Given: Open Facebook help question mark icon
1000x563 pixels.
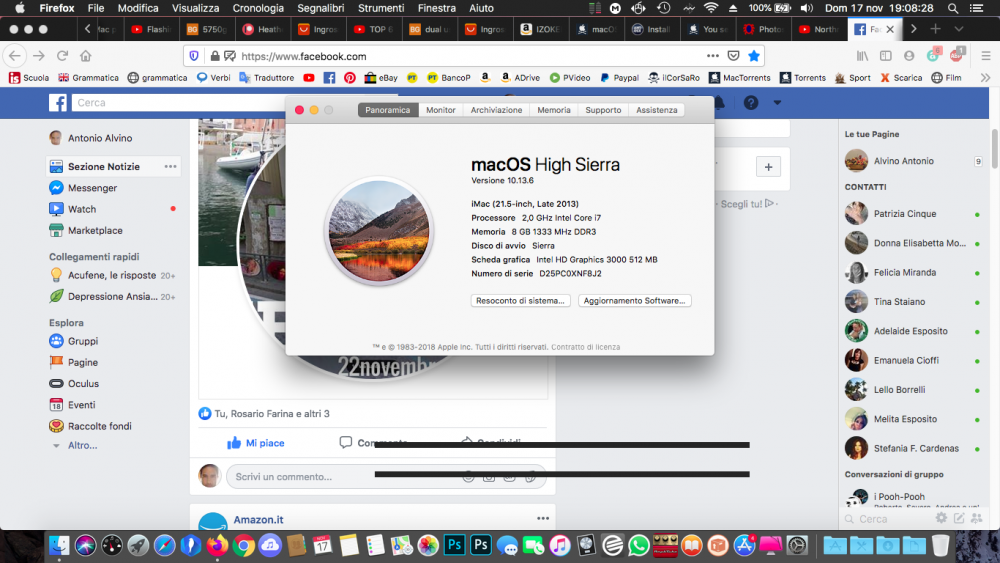Looking at the screenshot, I should (x=751, y=103).
